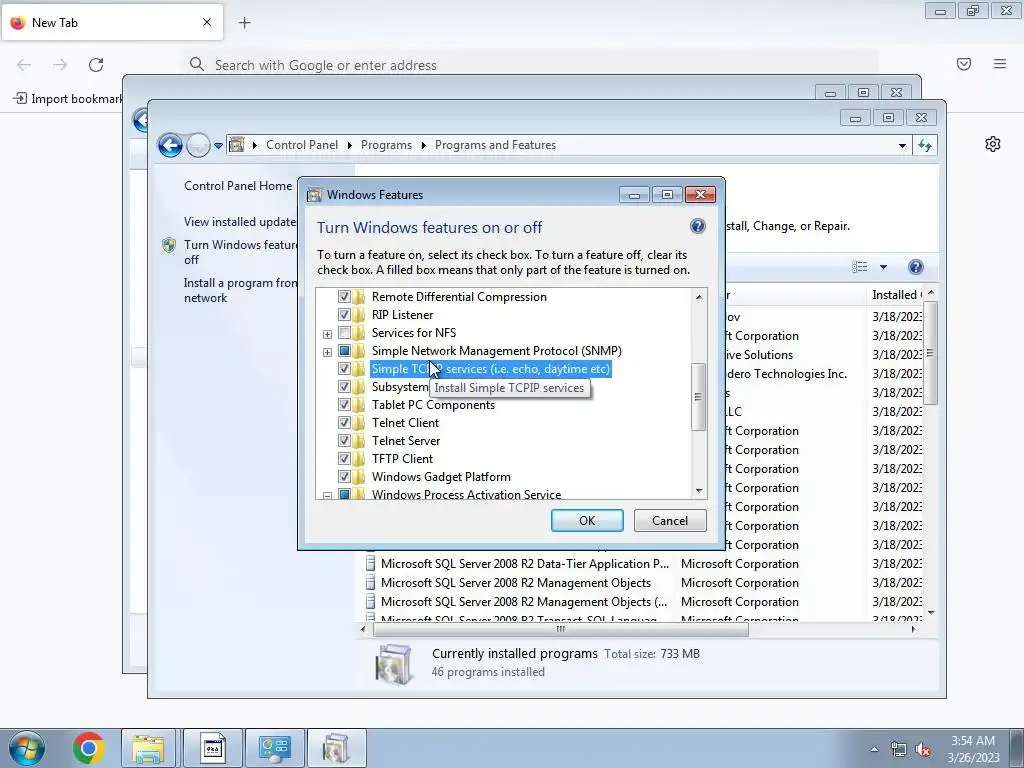The image size is (1024, 768).
Task: Click OK in Windows Features dialog
Action: tap(587, 520)
